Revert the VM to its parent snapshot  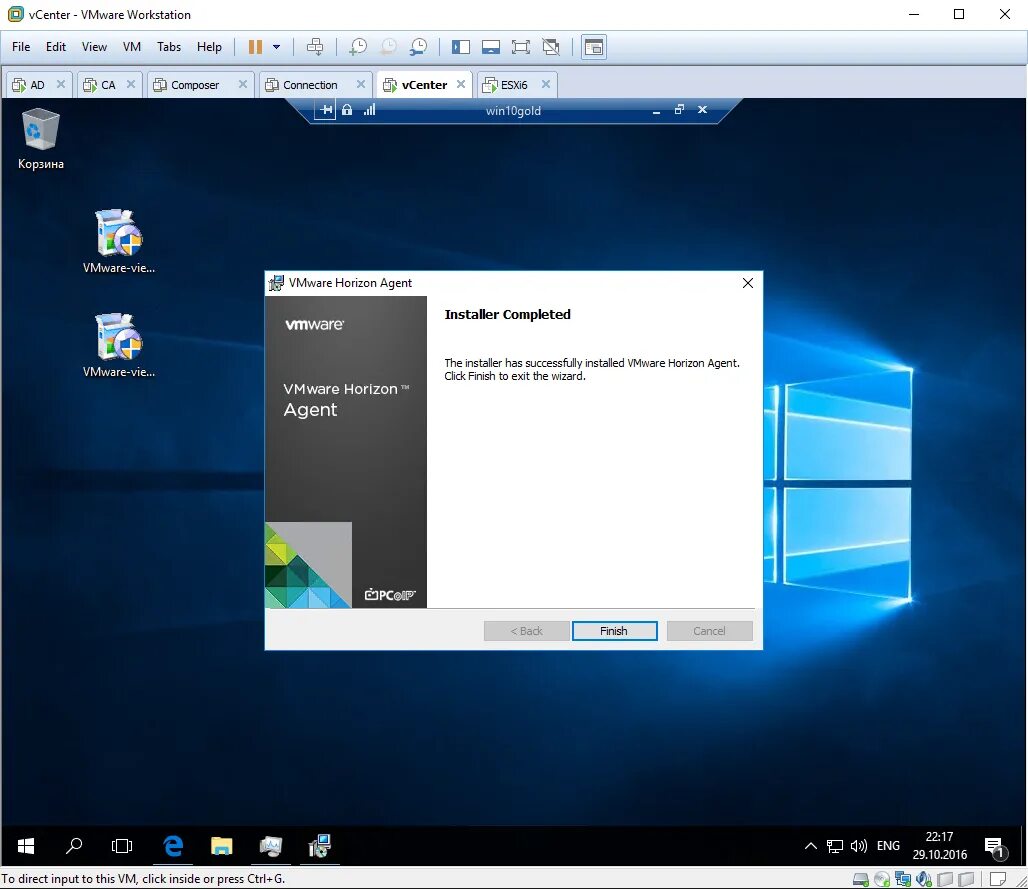tap(387, 46)
